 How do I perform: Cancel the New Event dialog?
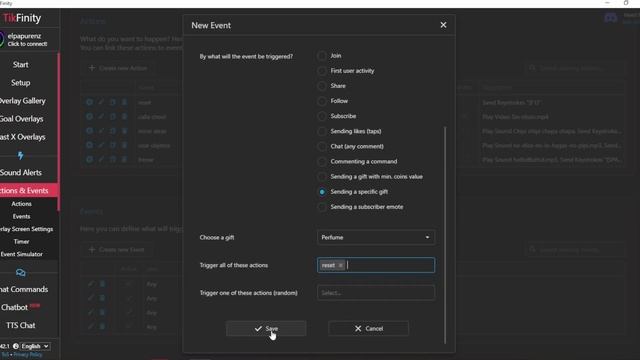pyautogui.click(x=368, y=329)
